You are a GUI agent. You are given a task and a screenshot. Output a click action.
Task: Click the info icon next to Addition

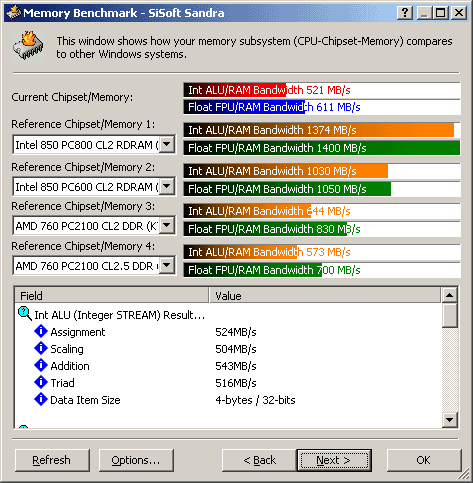[x=41, y=365]
